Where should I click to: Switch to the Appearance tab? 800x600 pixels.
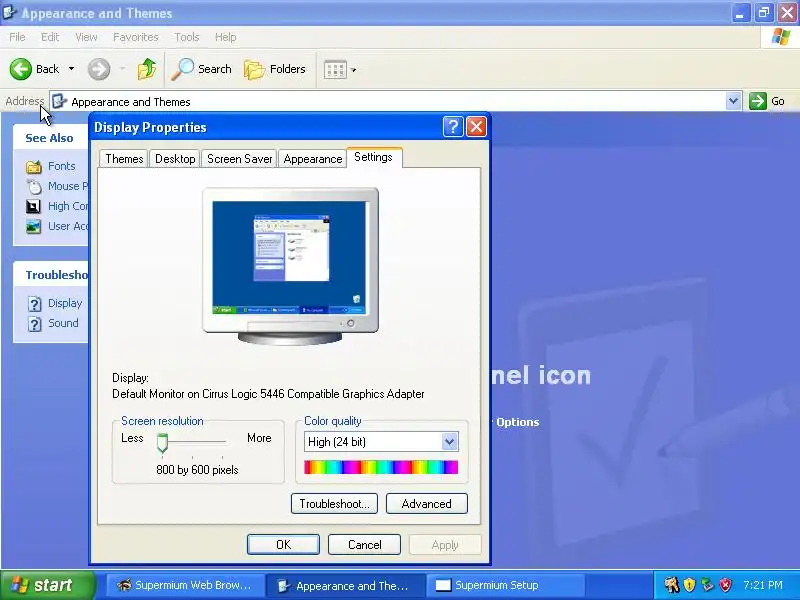pyautogui.click(x=313, y=159)
